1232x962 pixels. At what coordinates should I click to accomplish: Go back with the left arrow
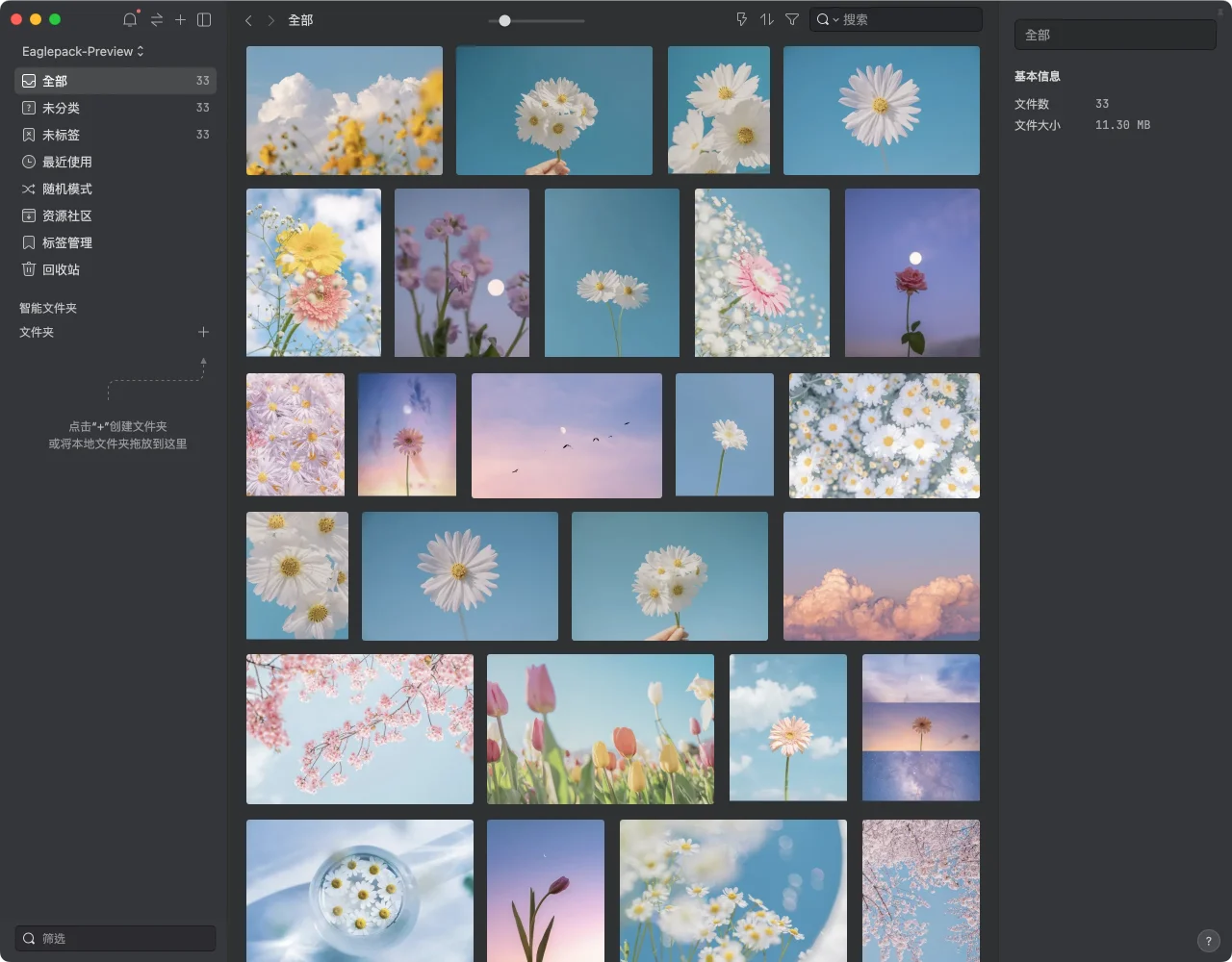click(x=248, y=20)
